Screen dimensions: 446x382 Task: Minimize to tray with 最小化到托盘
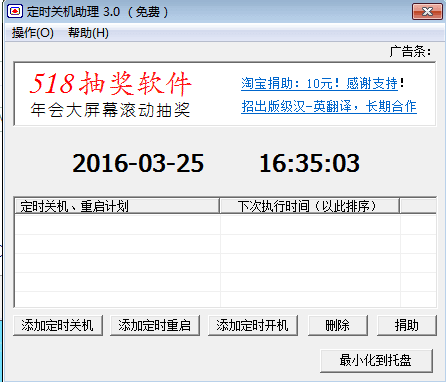(376, 360)
